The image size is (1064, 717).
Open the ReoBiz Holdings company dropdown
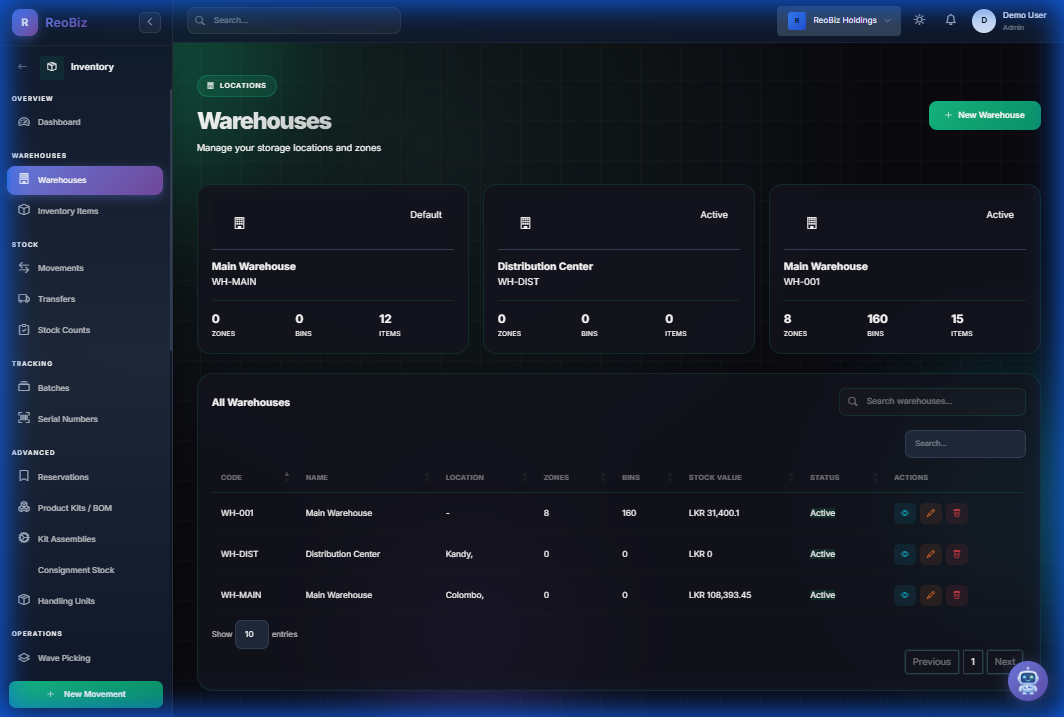coord(838,21)
